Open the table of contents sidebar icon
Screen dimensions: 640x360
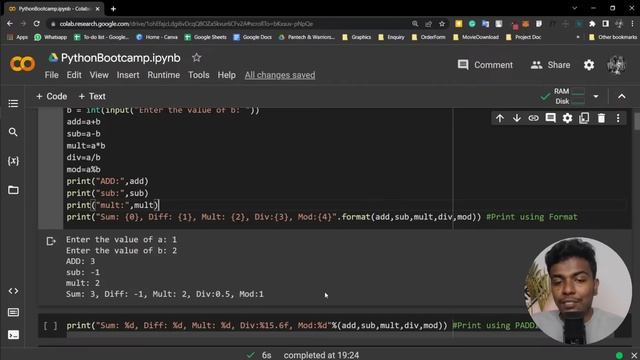[13, 103]
